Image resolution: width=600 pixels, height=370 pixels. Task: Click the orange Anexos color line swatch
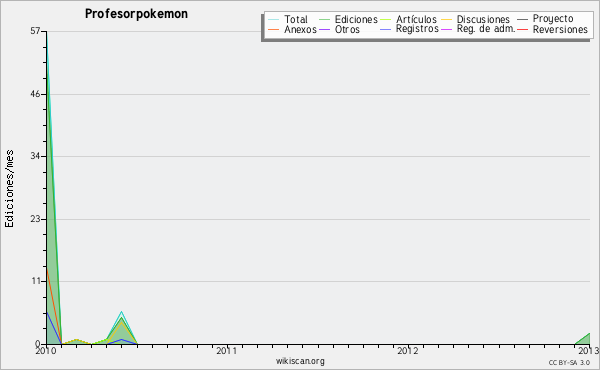(x=274, y=29)
